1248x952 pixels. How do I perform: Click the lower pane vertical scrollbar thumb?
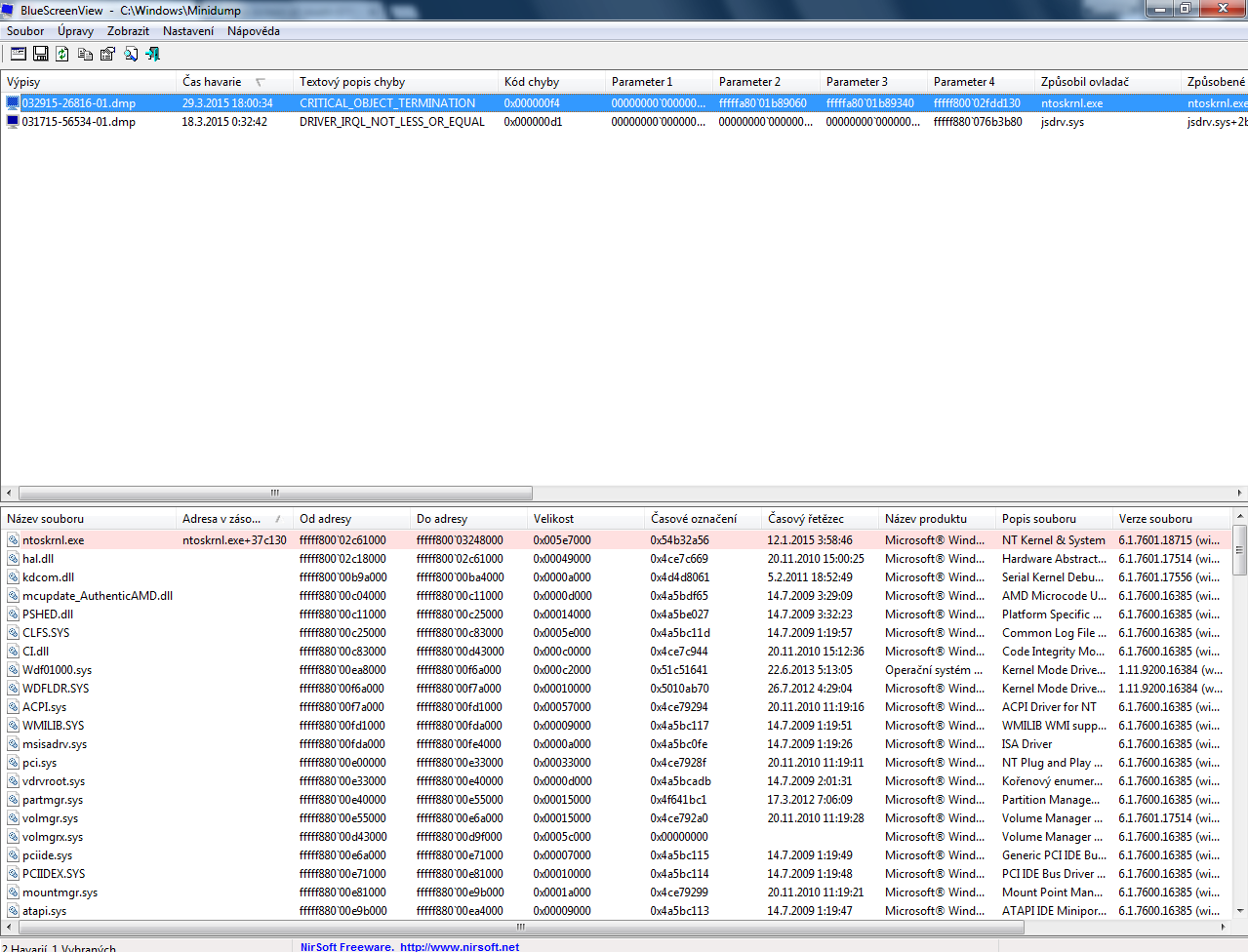pyautogui.click(x=1239, y=551)
